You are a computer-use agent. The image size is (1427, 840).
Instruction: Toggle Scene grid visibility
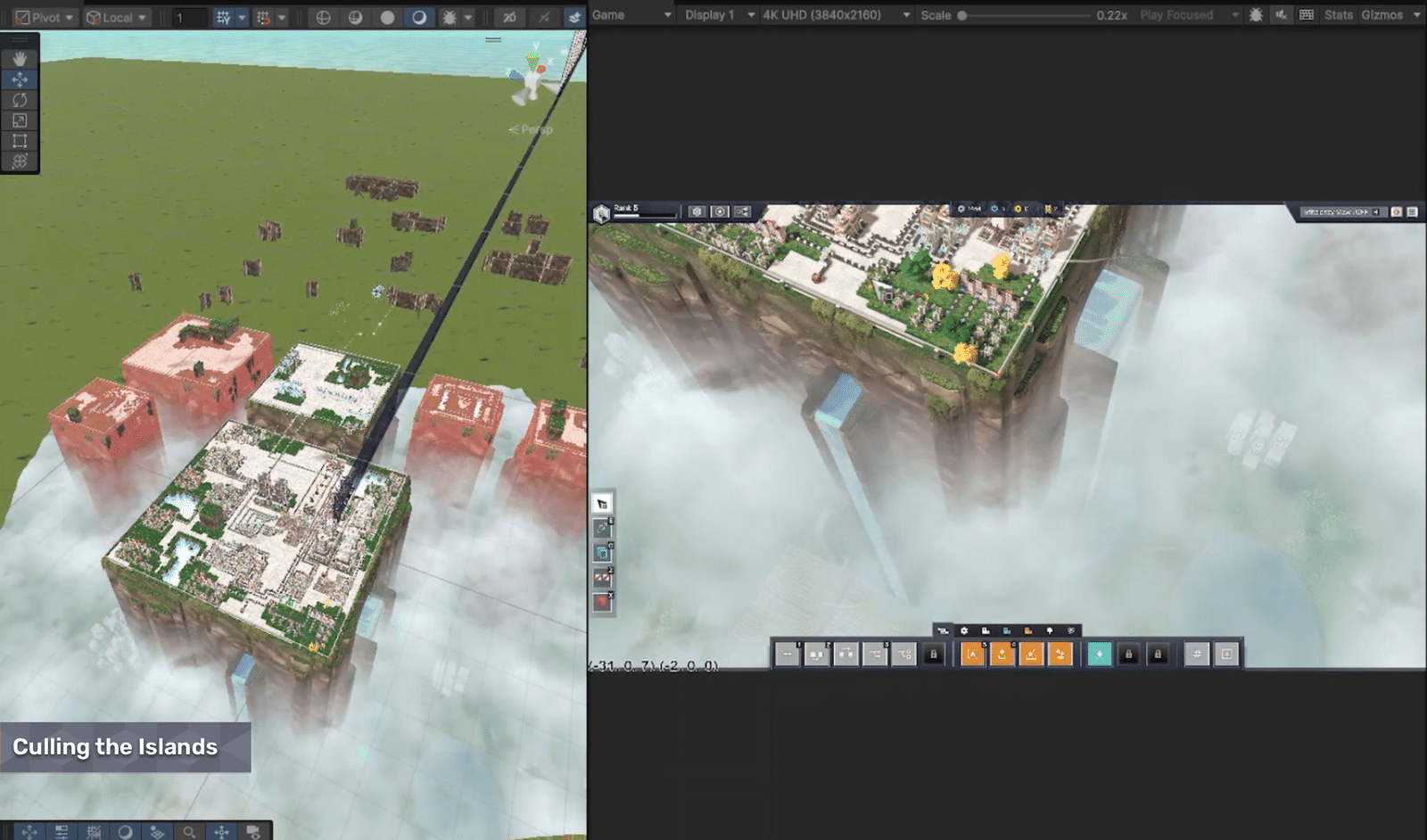click(x=223, y=17)
